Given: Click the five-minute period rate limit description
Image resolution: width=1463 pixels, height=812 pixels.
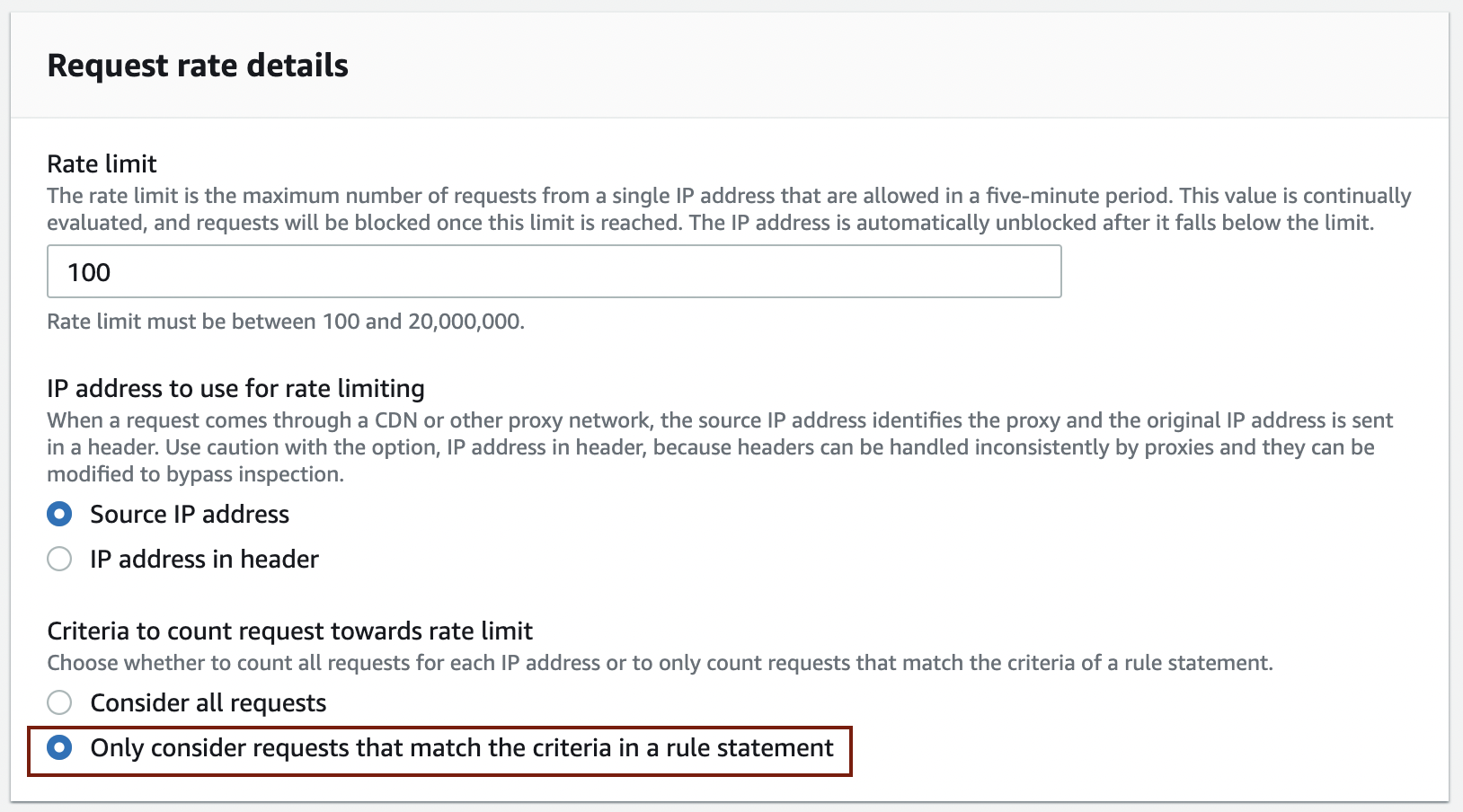Looking at the screenshot, I should click(728, 208).
